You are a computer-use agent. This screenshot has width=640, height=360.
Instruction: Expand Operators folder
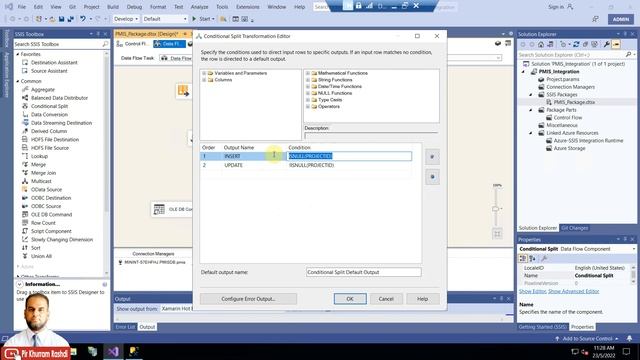coord(308,107)
